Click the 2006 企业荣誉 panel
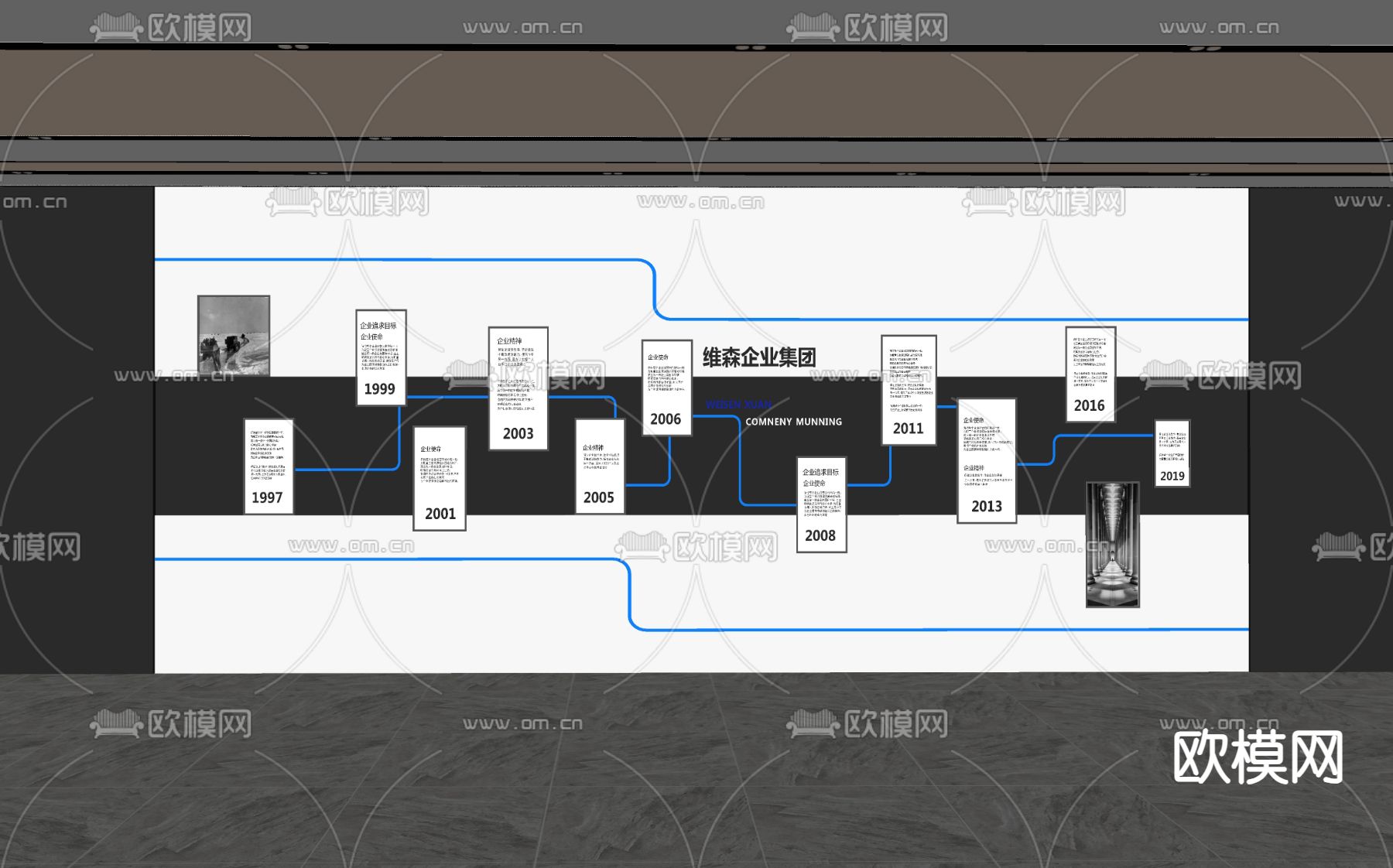The image size is (1393, 868). tap(666, 387)
